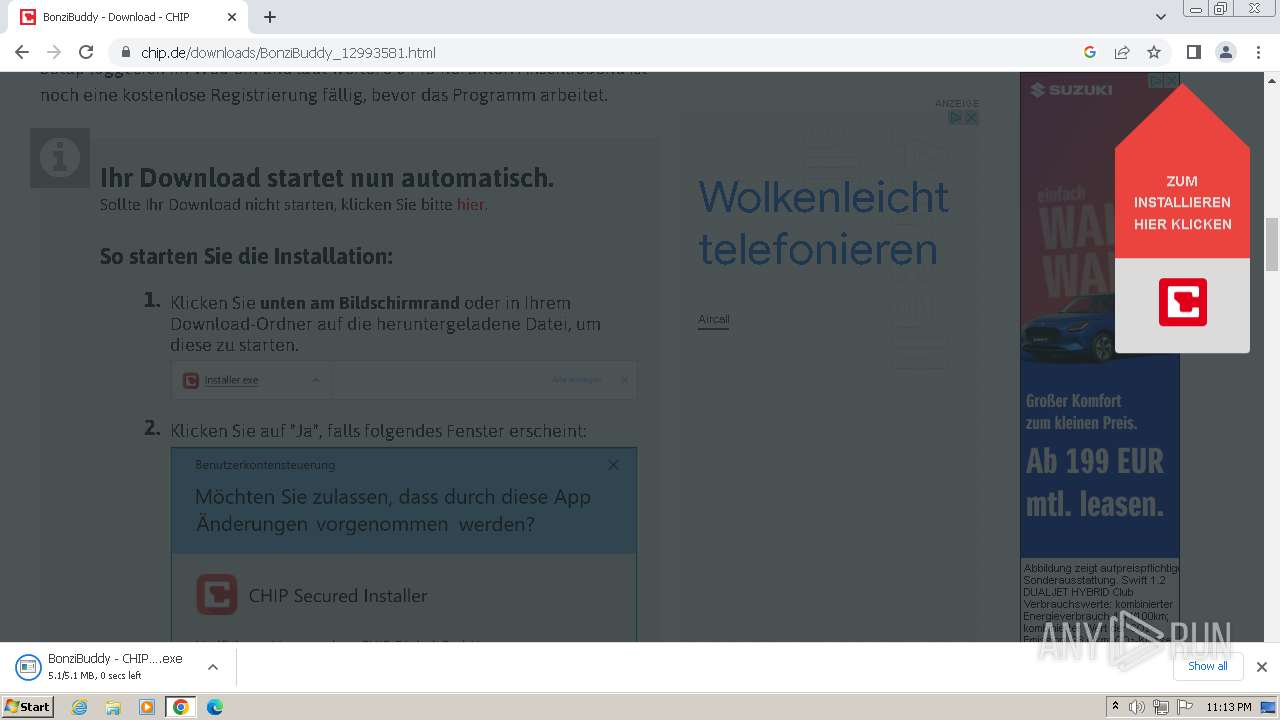View site information via the padlock icon

126,52
